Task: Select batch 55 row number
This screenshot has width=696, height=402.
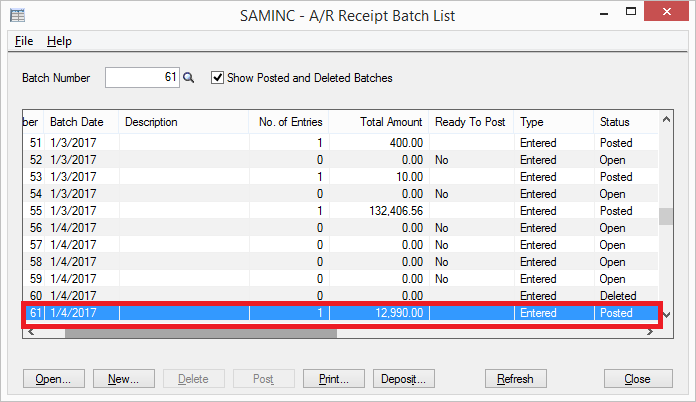Action: click(36, 211)
